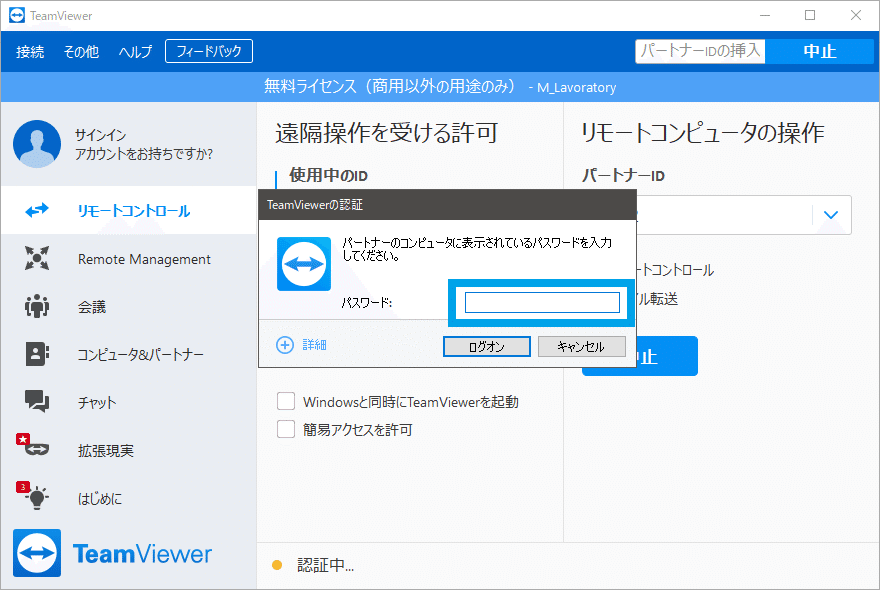The width and height of the screenshot is (880, 590).
Task: Click the chat bubbles icon
Action: 37,401
